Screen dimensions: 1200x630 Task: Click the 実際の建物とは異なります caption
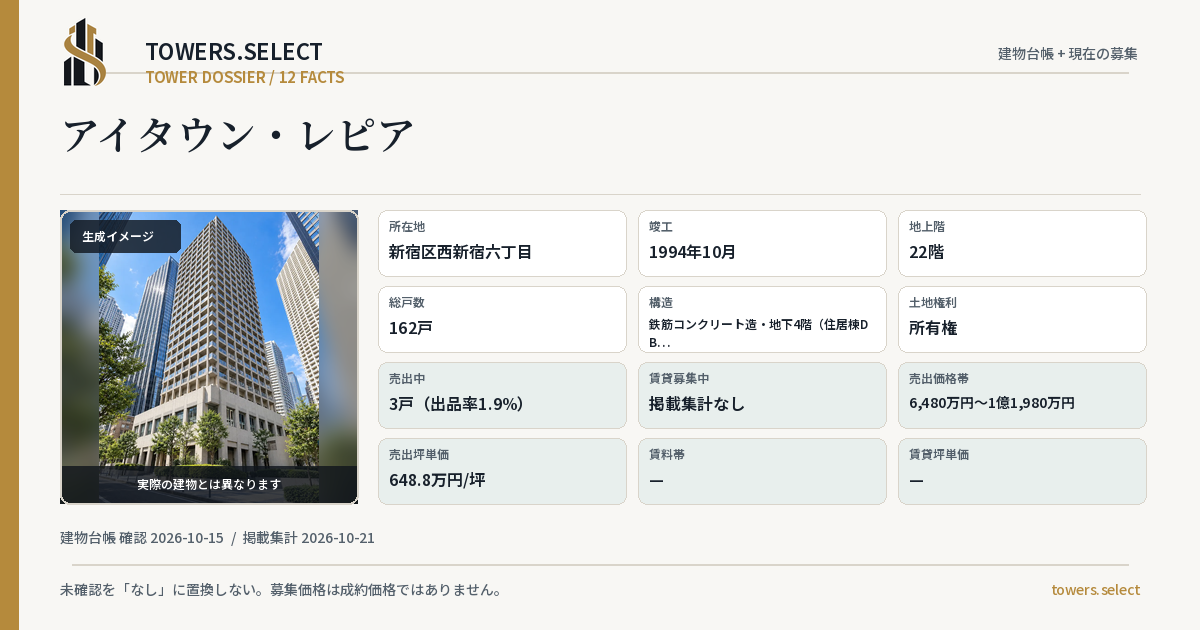[209, 484]
